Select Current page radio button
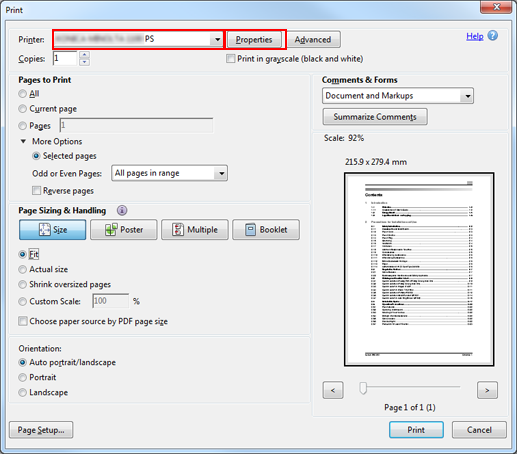The image size is (517, 454). (x=22, y=109)
